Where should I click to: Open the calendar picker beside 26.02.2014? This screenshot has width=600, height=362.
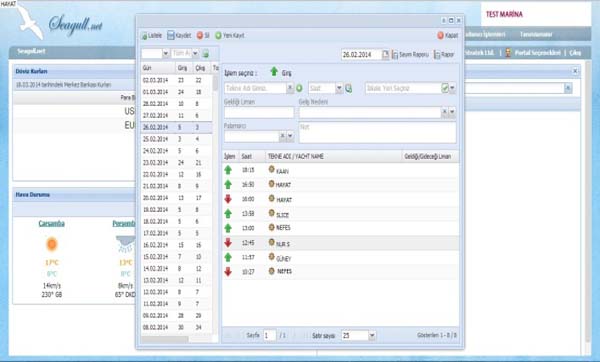pos(385,55)
